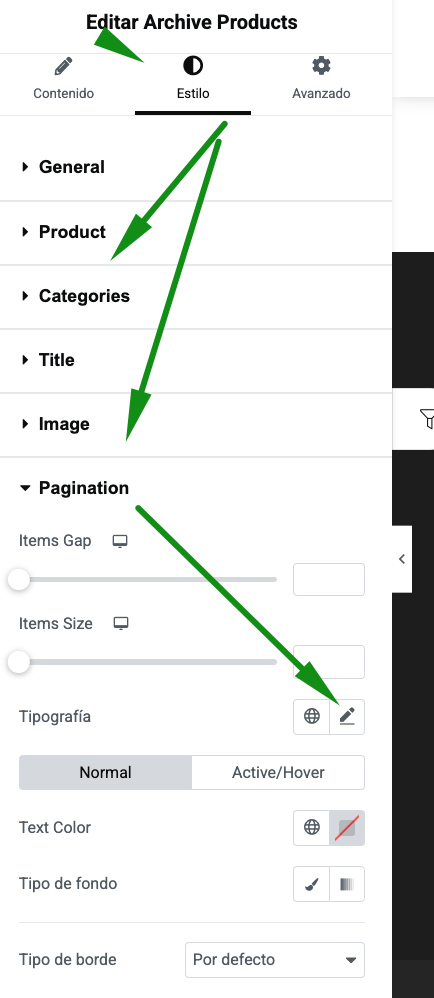Switch to Normal state toggle
This screenshot has height=998, width=434.
[x=106, y=773]
